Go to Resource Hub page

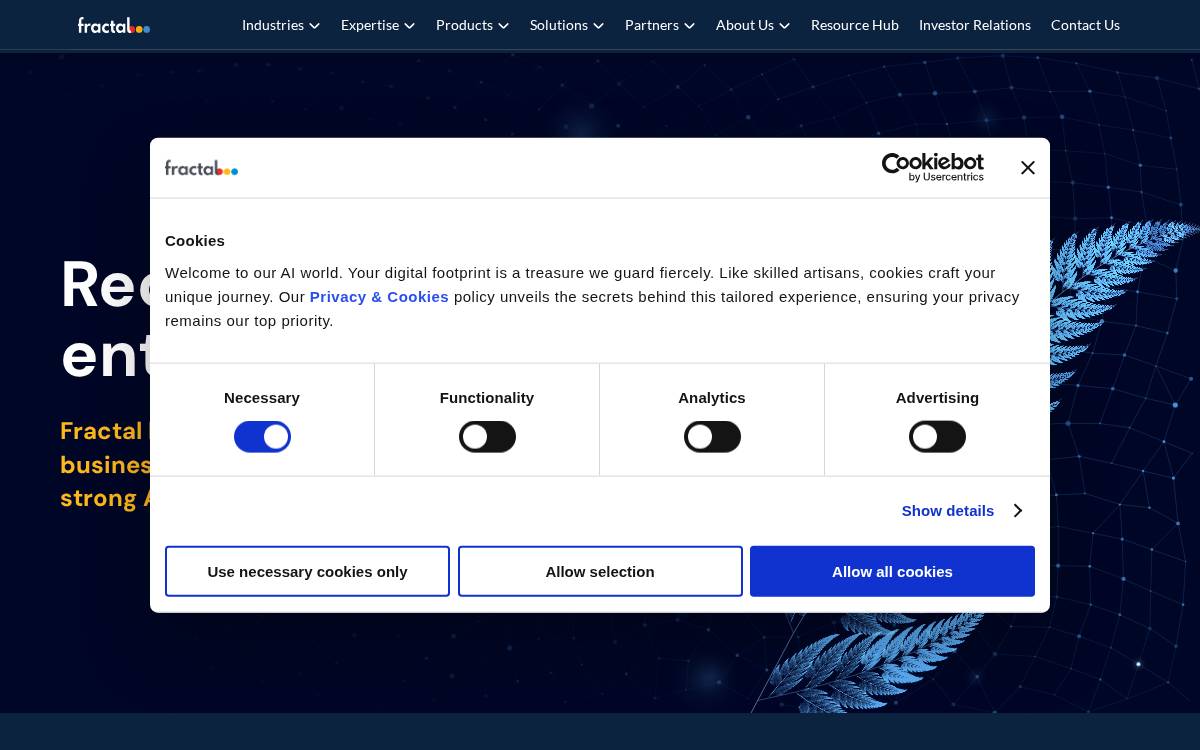point(855,25)
